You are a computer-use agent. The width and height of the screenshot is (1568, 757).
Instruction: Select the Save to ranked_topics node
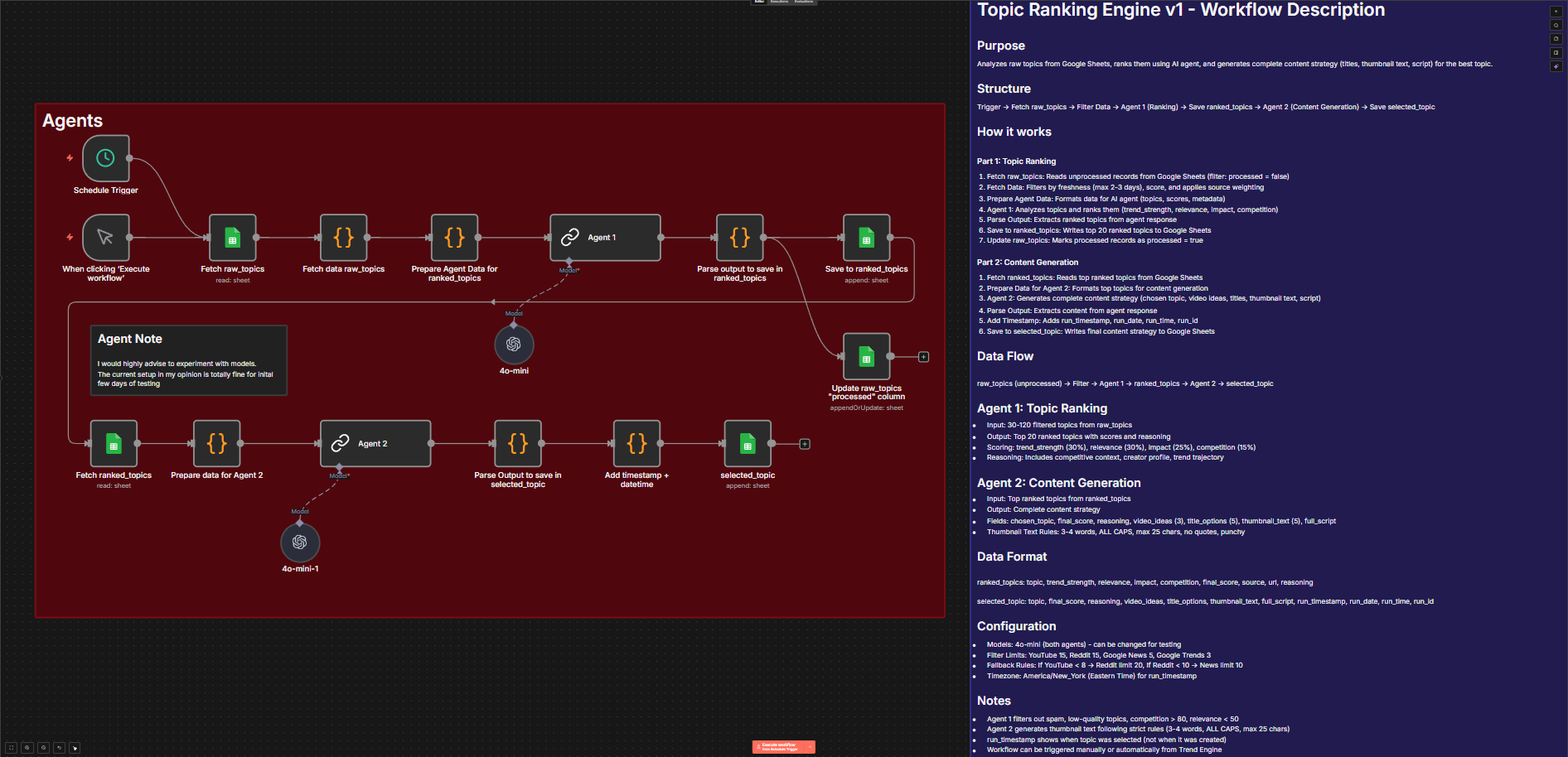tap(866, 237)
